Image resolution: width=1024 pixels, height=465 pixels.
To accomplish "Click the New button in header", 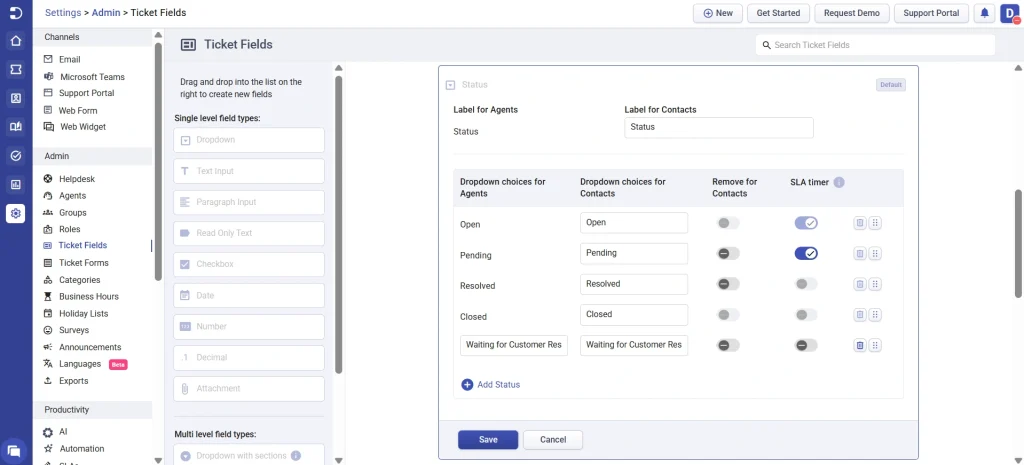I will (x=718, y=13).
